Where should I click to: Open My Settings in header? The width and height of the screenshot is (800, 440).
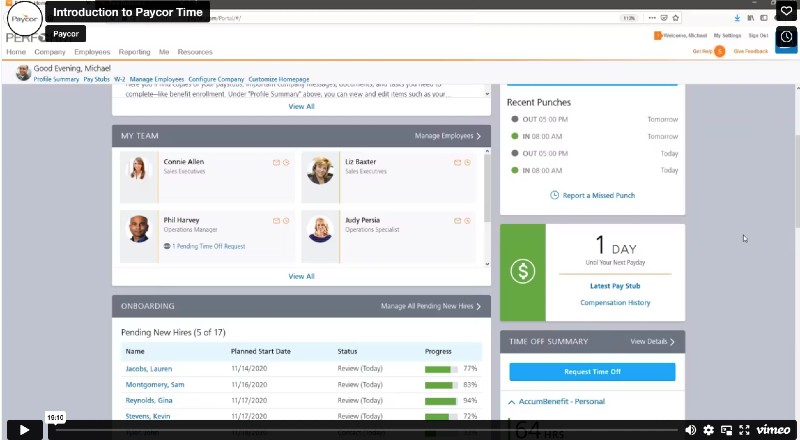coord(728,36)
